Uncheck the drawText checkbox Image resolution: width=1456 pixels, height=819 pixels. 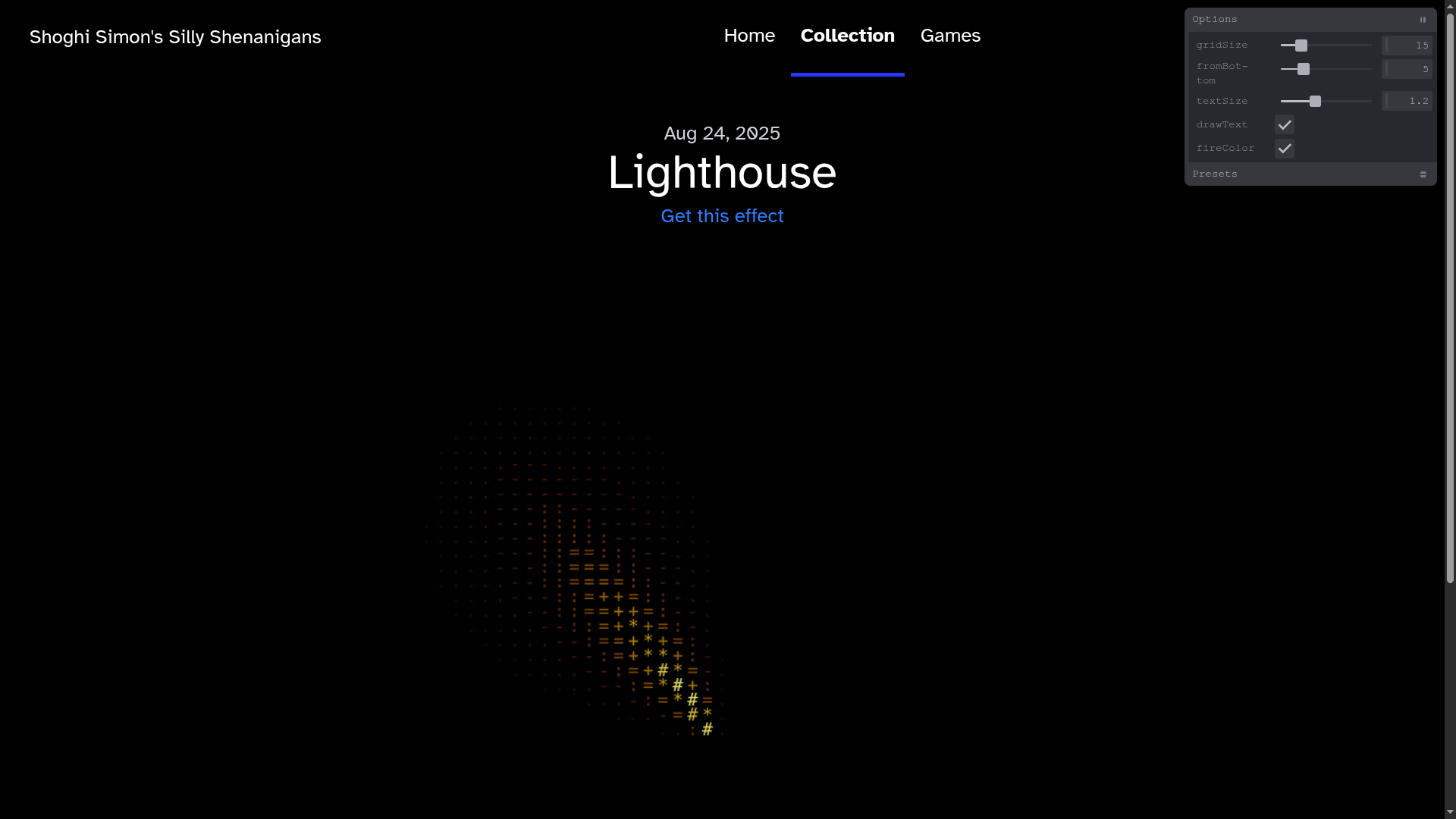(1284, 125)
